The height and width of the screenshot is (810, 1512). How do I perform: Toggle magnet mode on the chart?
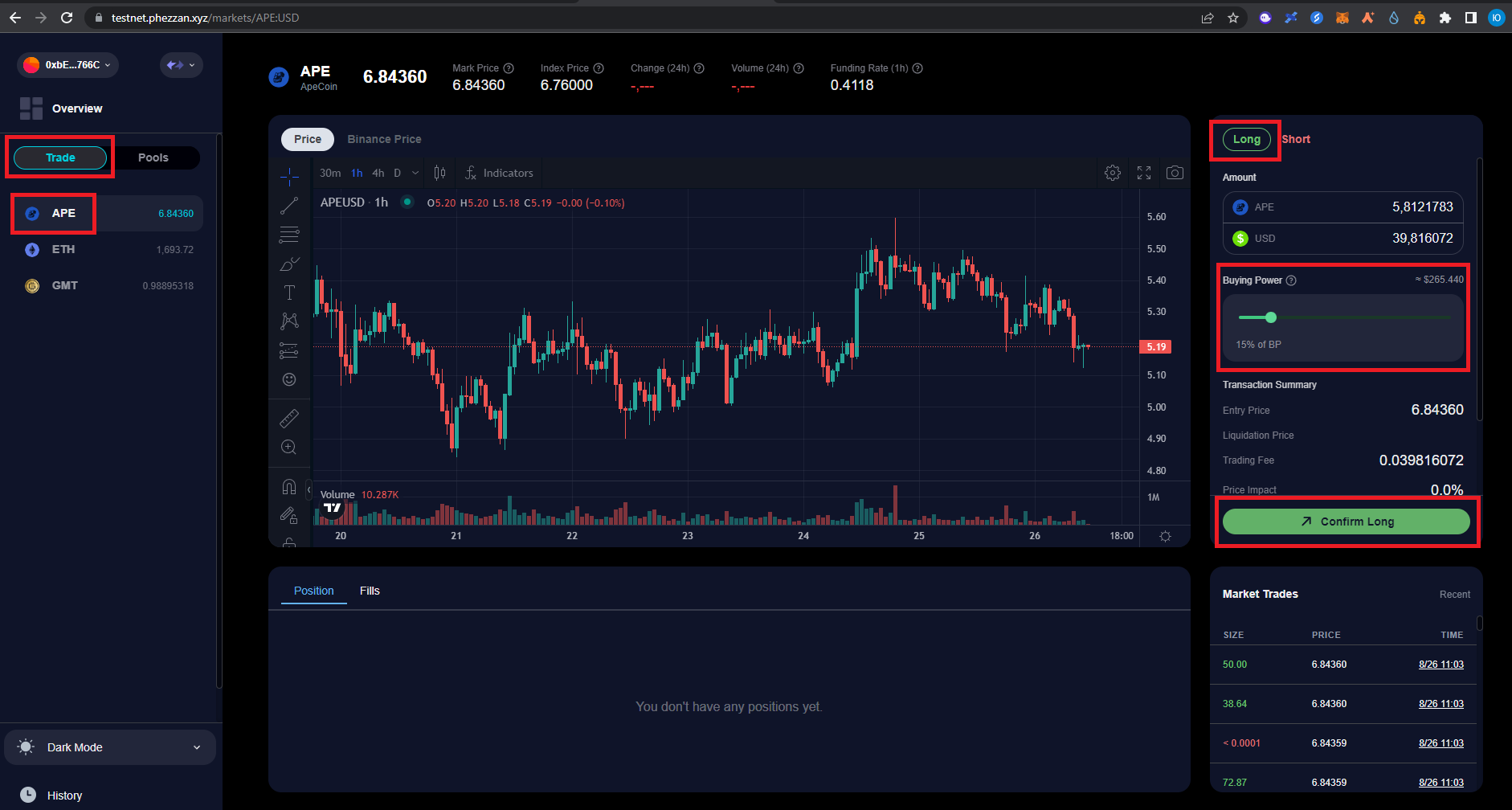(x=289, y=486)
